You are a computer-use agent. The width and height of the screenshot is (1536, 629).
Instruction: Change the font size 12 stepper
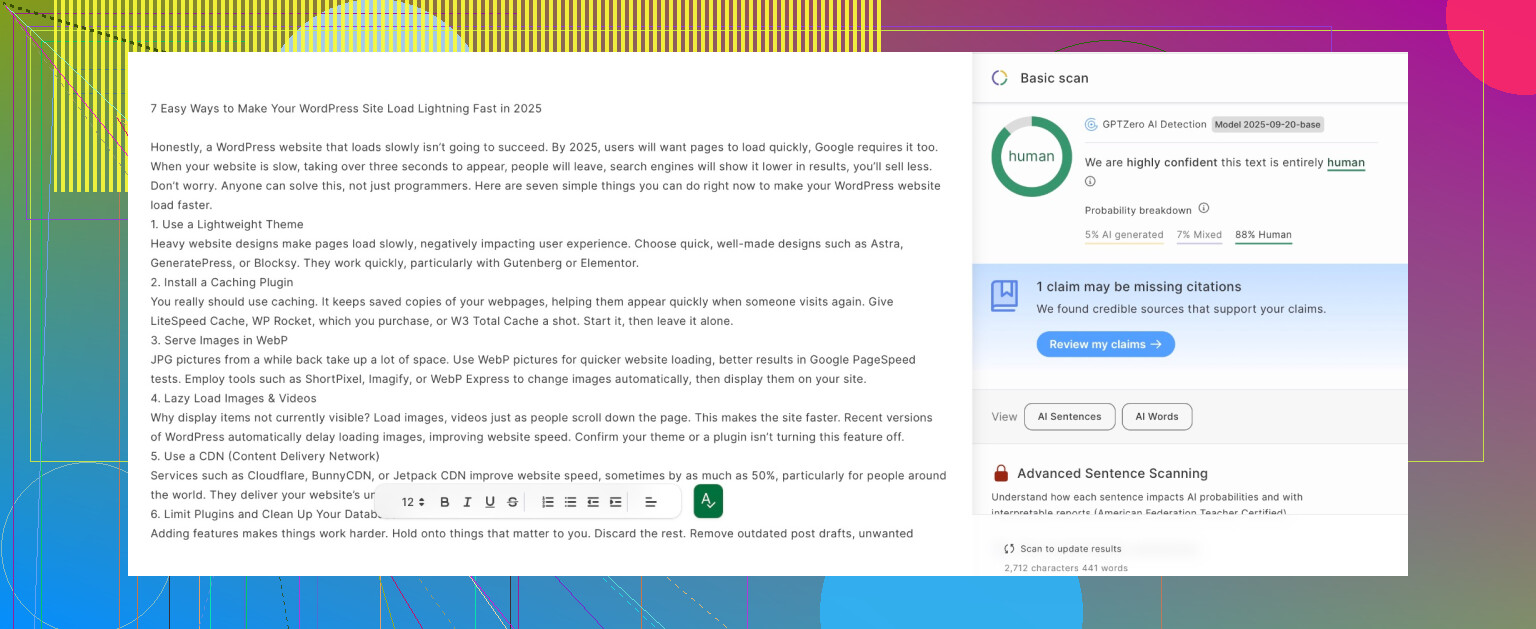click(413, 502)
